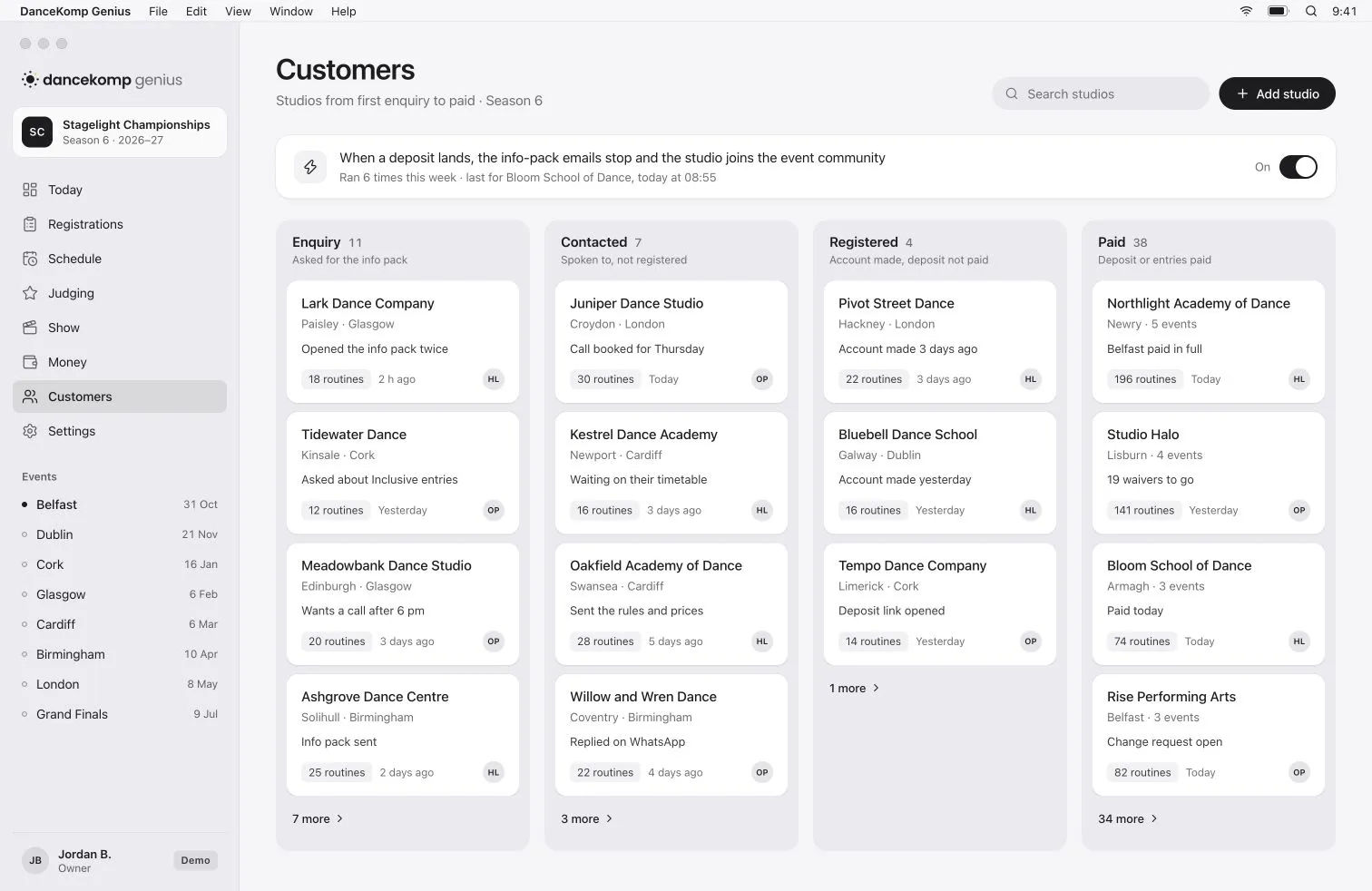Open the View menu
The image size is (1372, 891).
coord(238,11)
